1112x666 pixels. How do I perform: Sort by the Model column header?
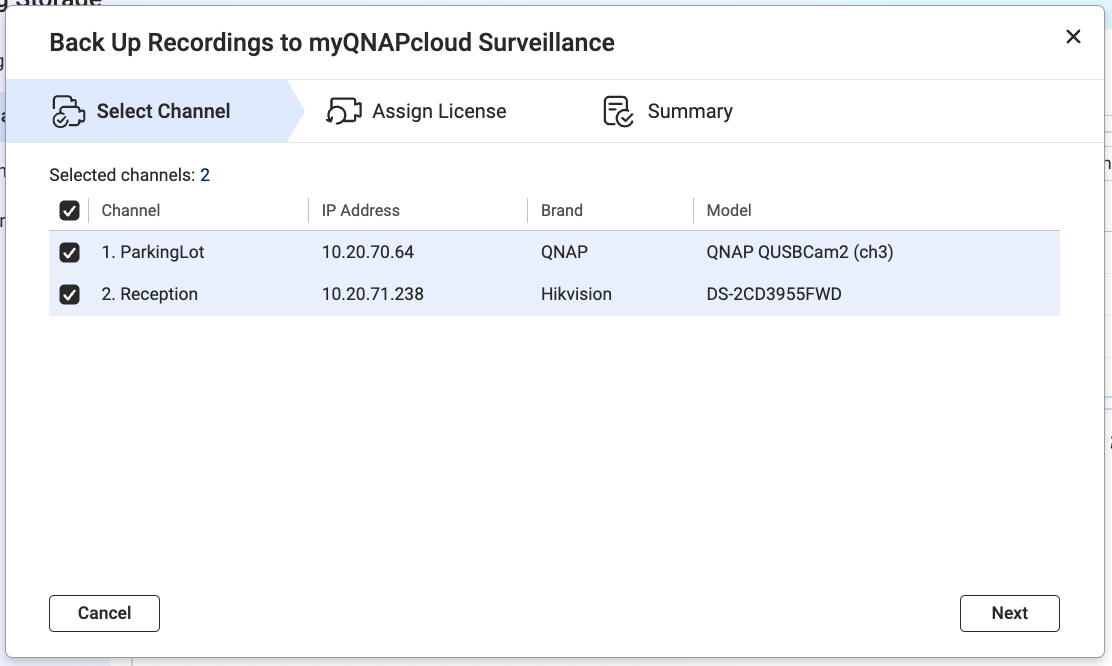pos(729,211)
